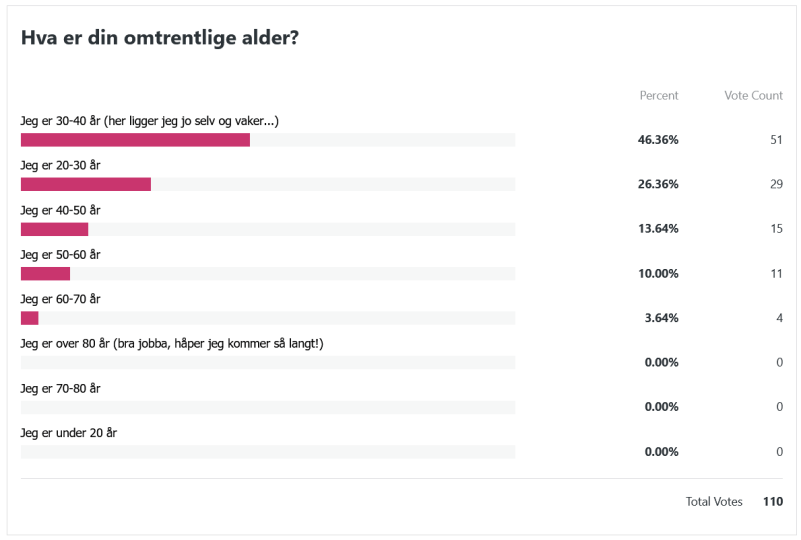Click the 'Hva er din omtrentlige alder?' heading
This screenshot has height=540, width=801.
160,37
